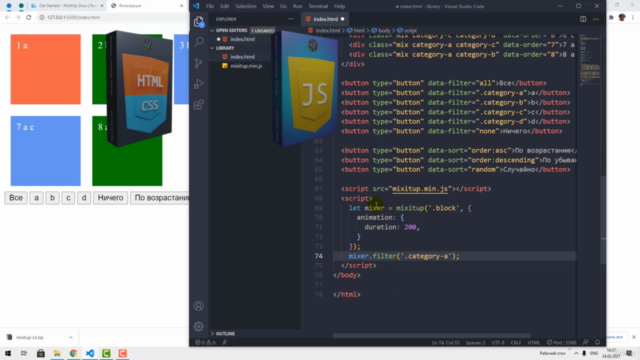Click the orange '1 a' block
640x360 pixels.
45,69
